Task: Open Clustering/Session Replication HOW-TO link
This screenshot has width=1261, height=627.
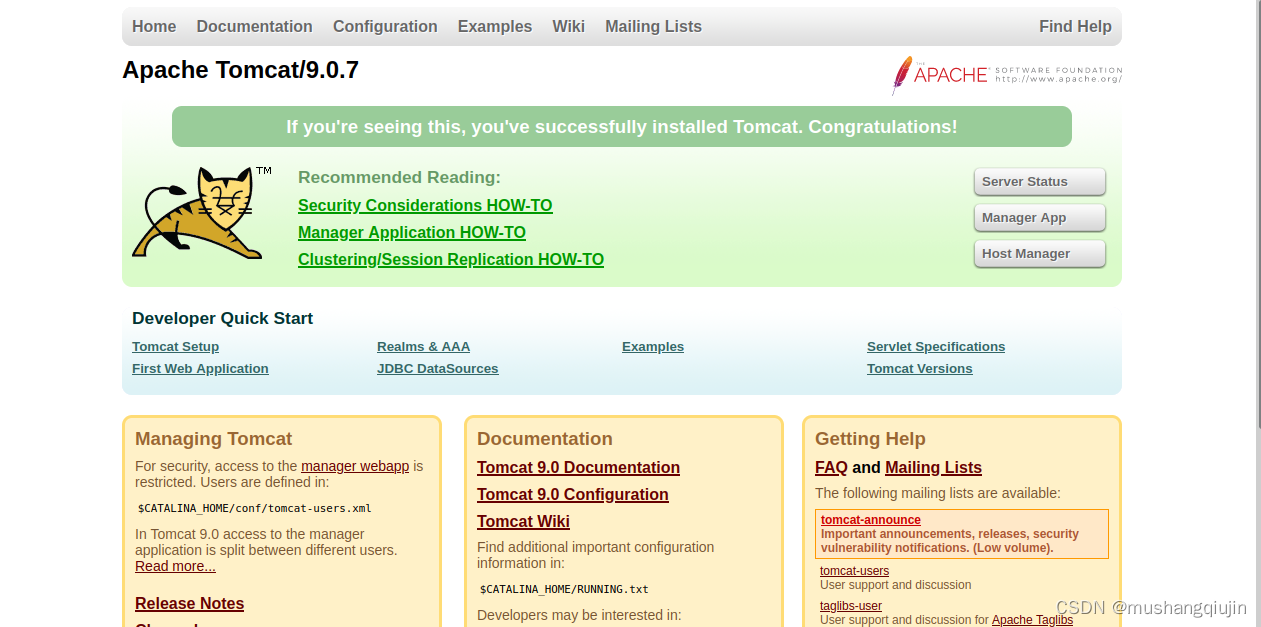Action: pyautogui.click(x=451, y=259)
